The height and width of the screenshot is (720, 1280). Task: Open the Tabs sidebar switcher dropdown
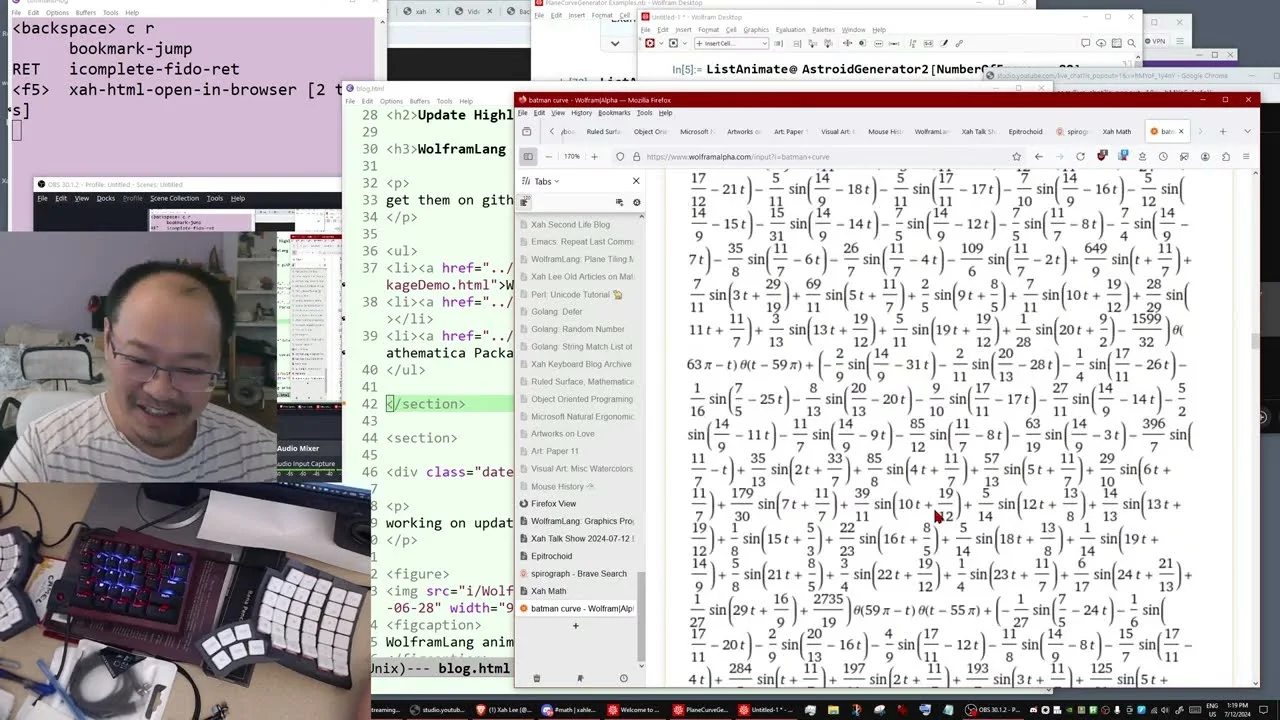541,181
